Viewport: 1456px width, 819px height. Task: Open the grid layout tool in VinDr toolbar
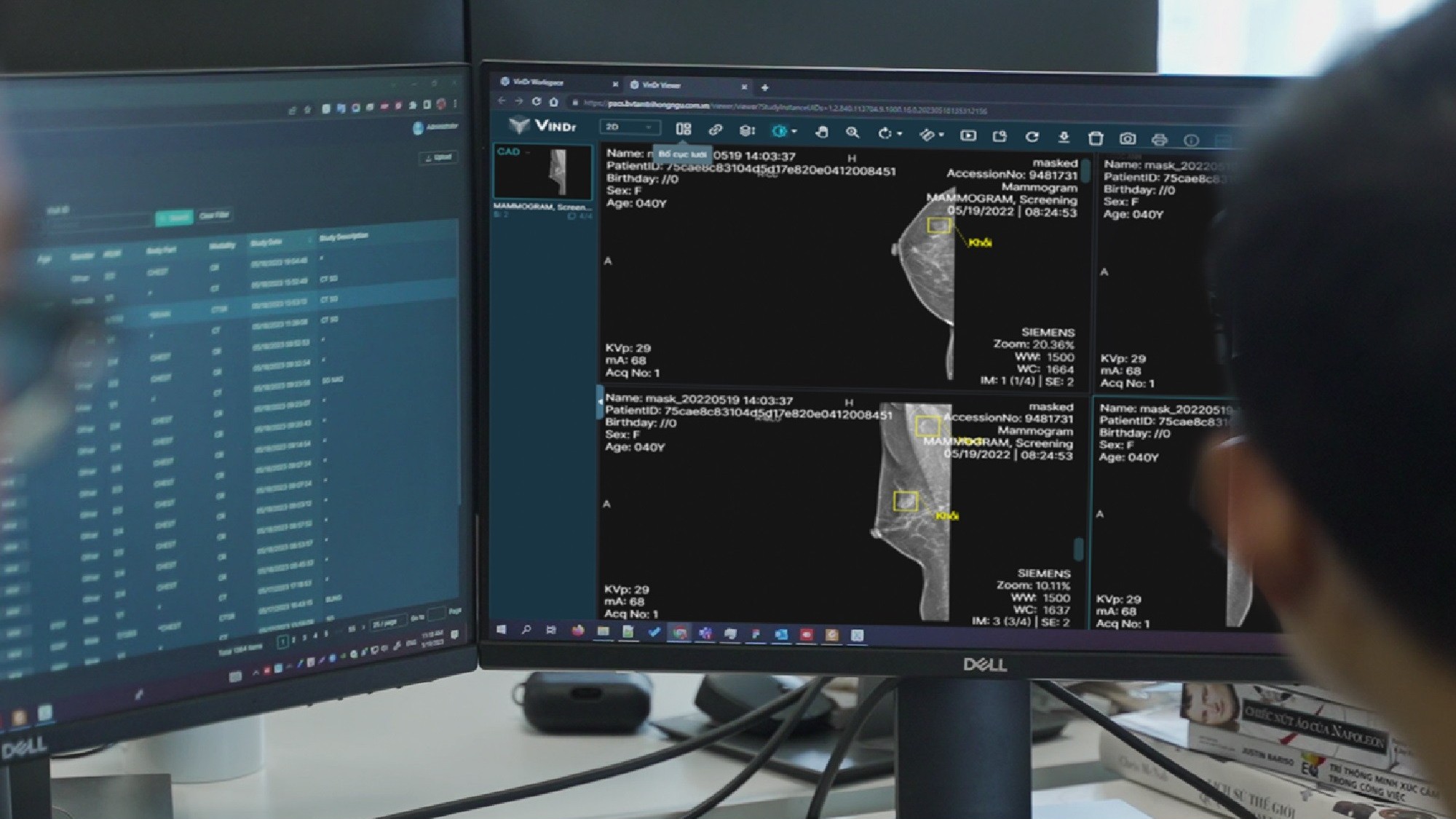point(683,129)
